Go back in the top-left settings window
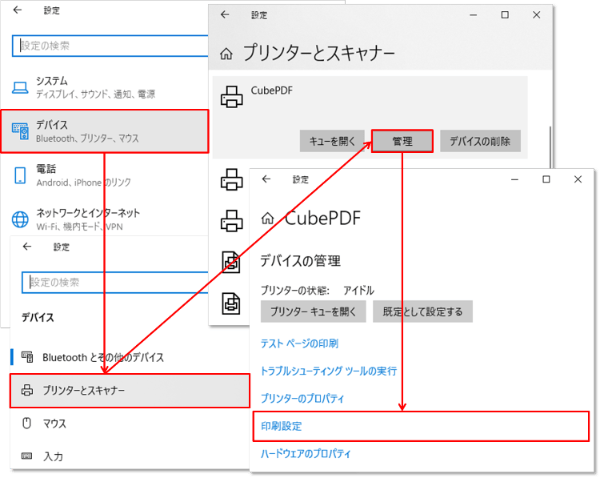This screenshot has height=478, width=600. coord(18,10)
